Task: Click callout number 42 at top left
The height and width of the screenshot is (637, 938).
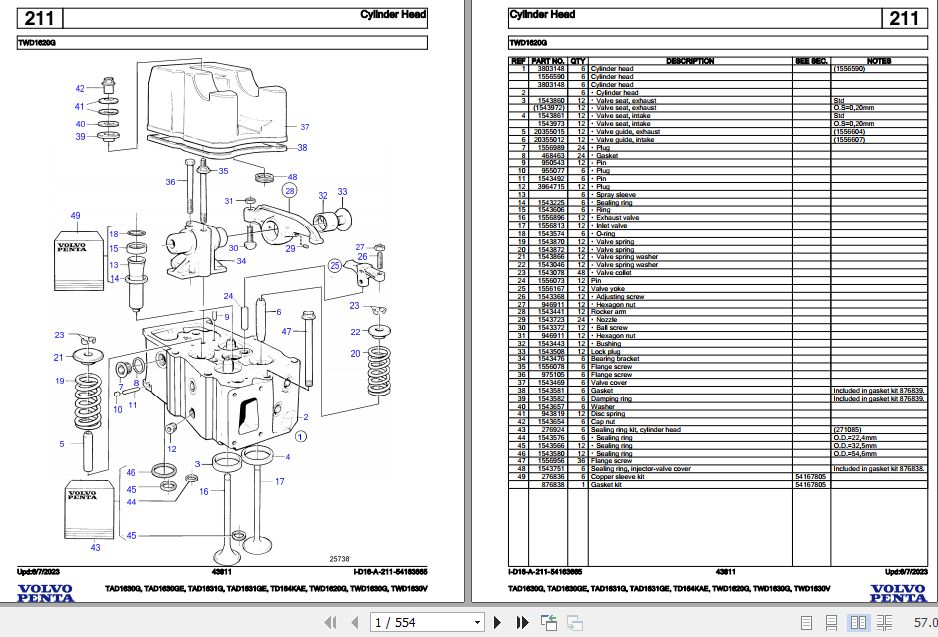Action: click(80, 89)
